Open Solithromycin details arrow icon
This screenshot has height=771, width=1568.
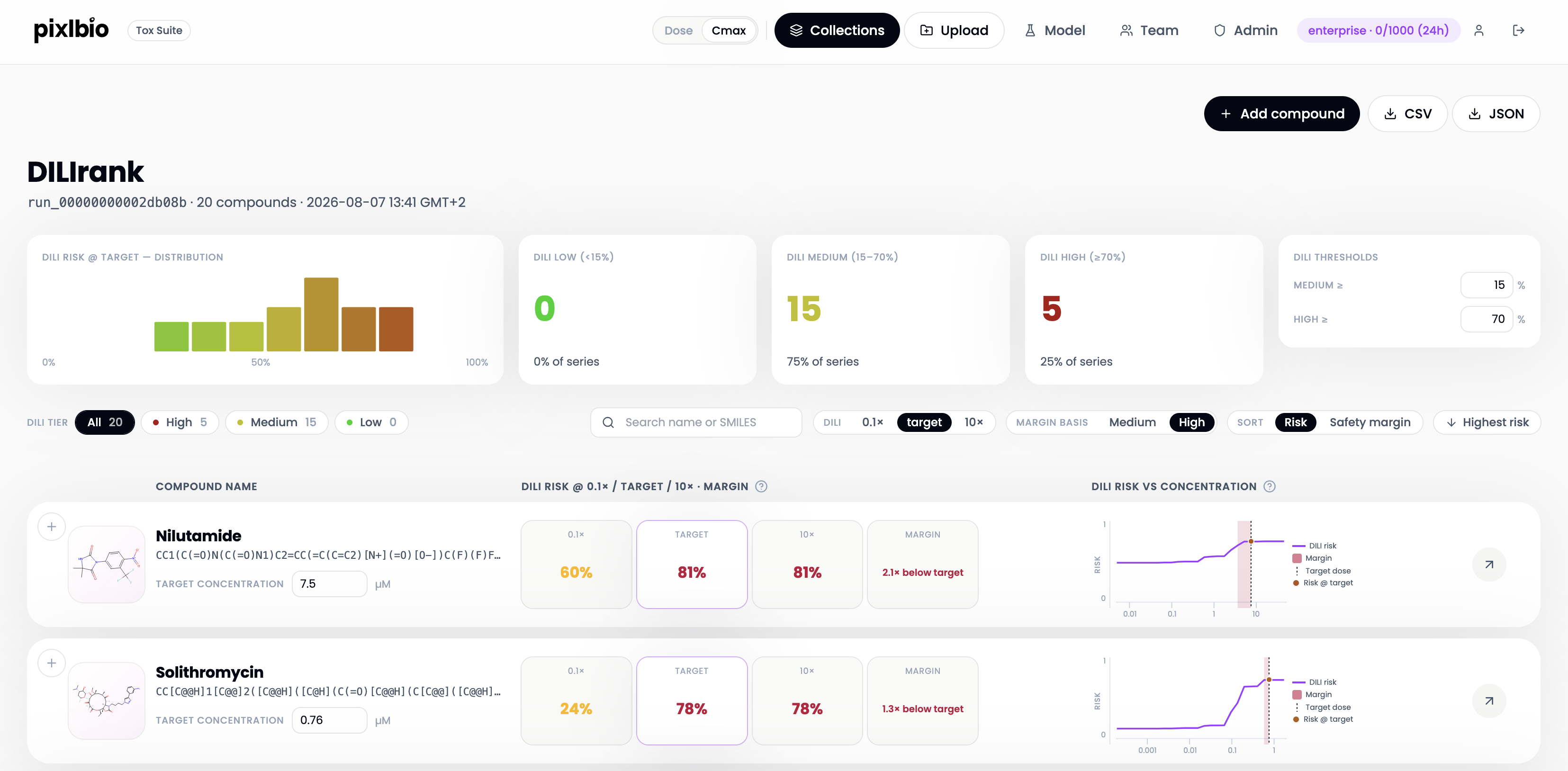click(1489, 701)
